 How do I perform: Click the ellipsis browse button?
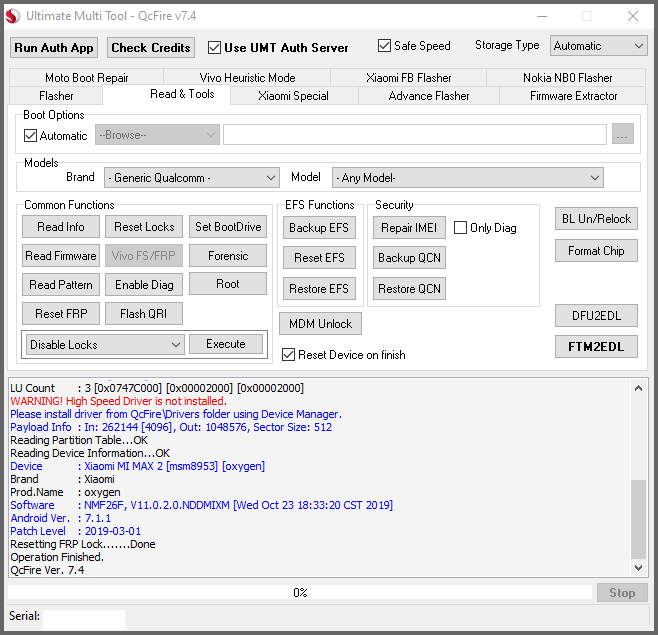pyautogui.click(x=623, y=134)
